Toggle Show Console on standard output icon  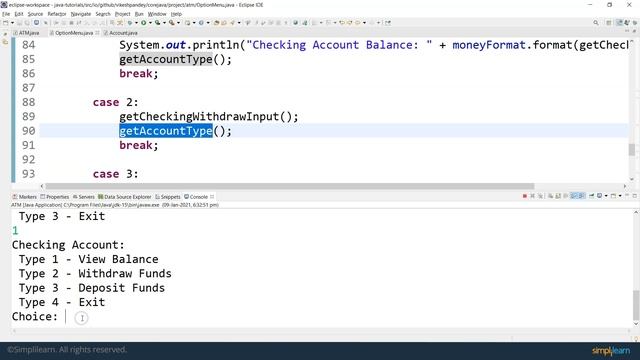(x=574, y=196)
